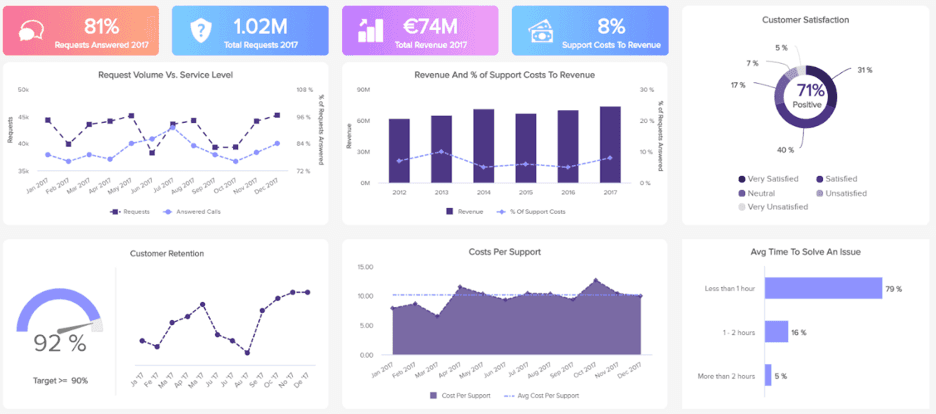Screen dimensions: 936x414
Task: Click the Neutral legend color dot
Action: [742, 193]
